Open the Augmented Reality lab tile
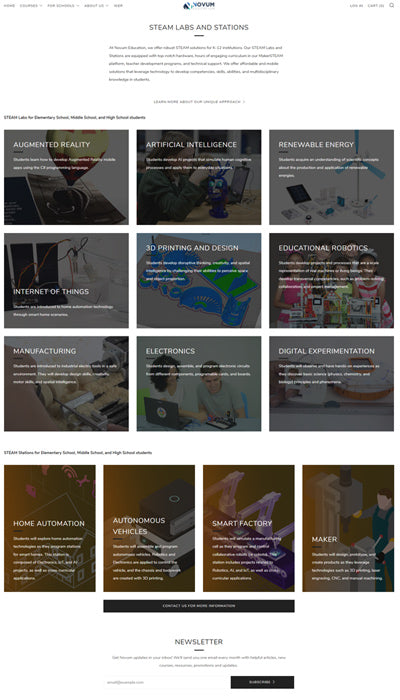Image resolution: width=400 pixels, height=700 pixels. [x=66, y=177]
